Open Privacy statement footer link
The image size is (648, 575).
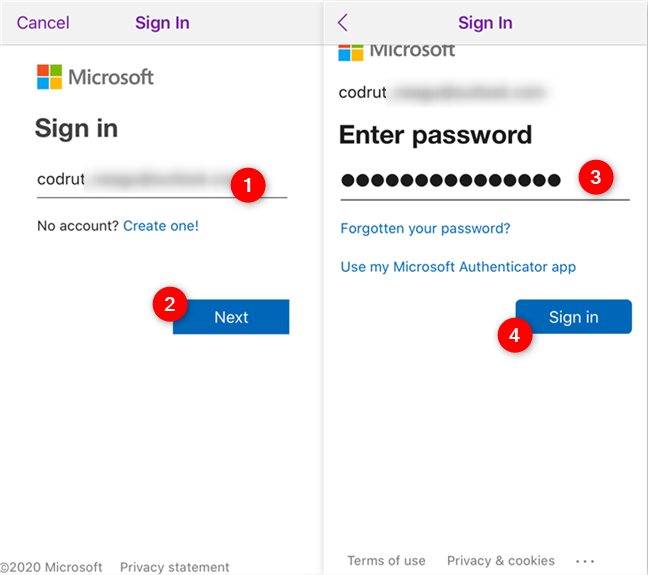(x=174, y=567)
